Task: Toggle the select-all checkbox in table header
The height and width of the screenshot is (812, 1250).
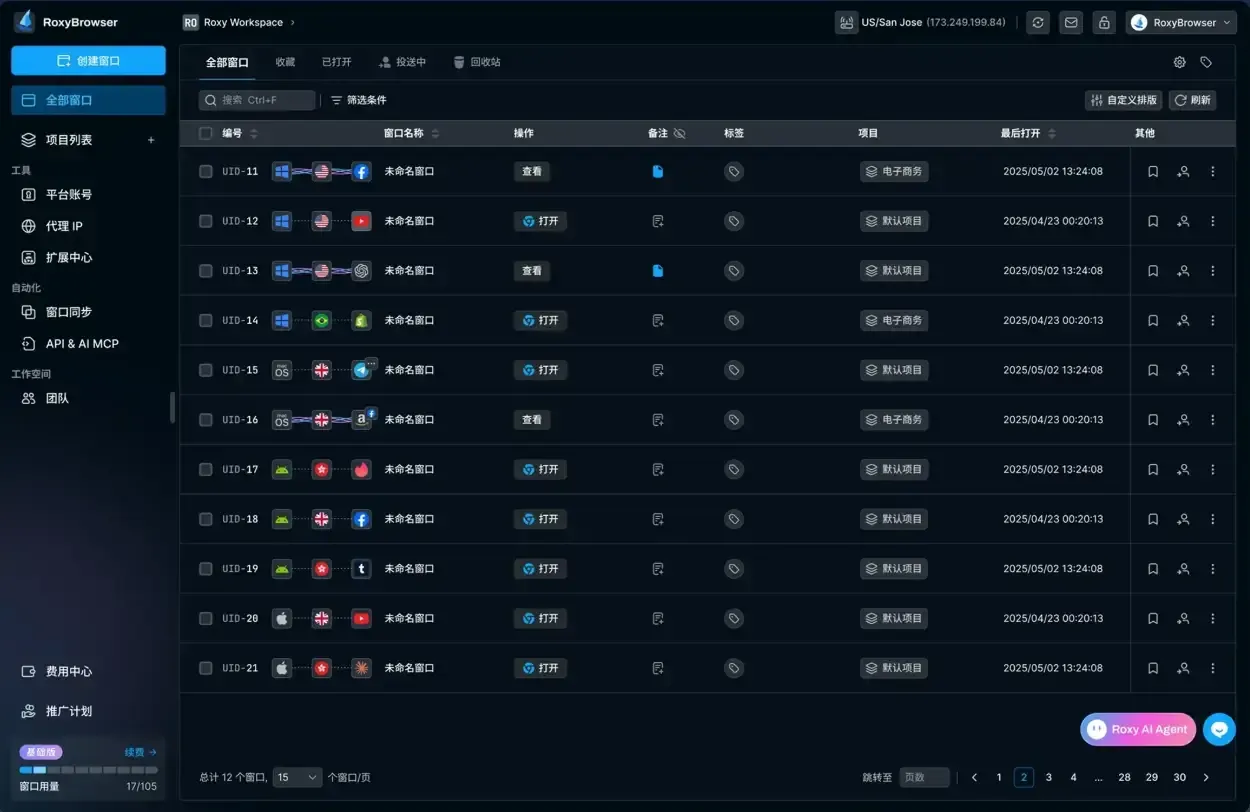Action: (x=206, y=133)
